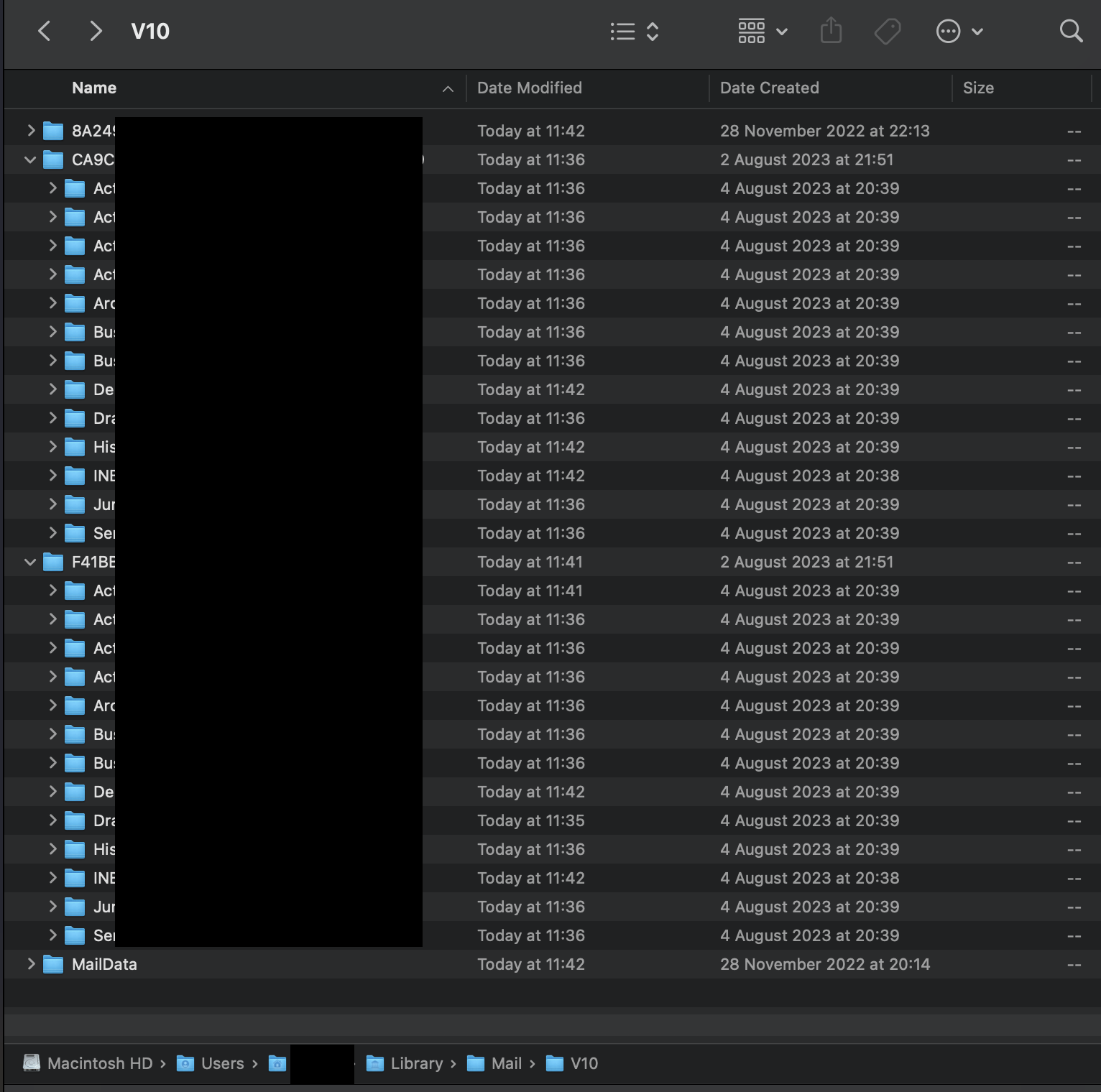The width and height of the screenshot is (1101, 1092).
Task: Select De folder icon under CA9C
Action: [75, 389]
